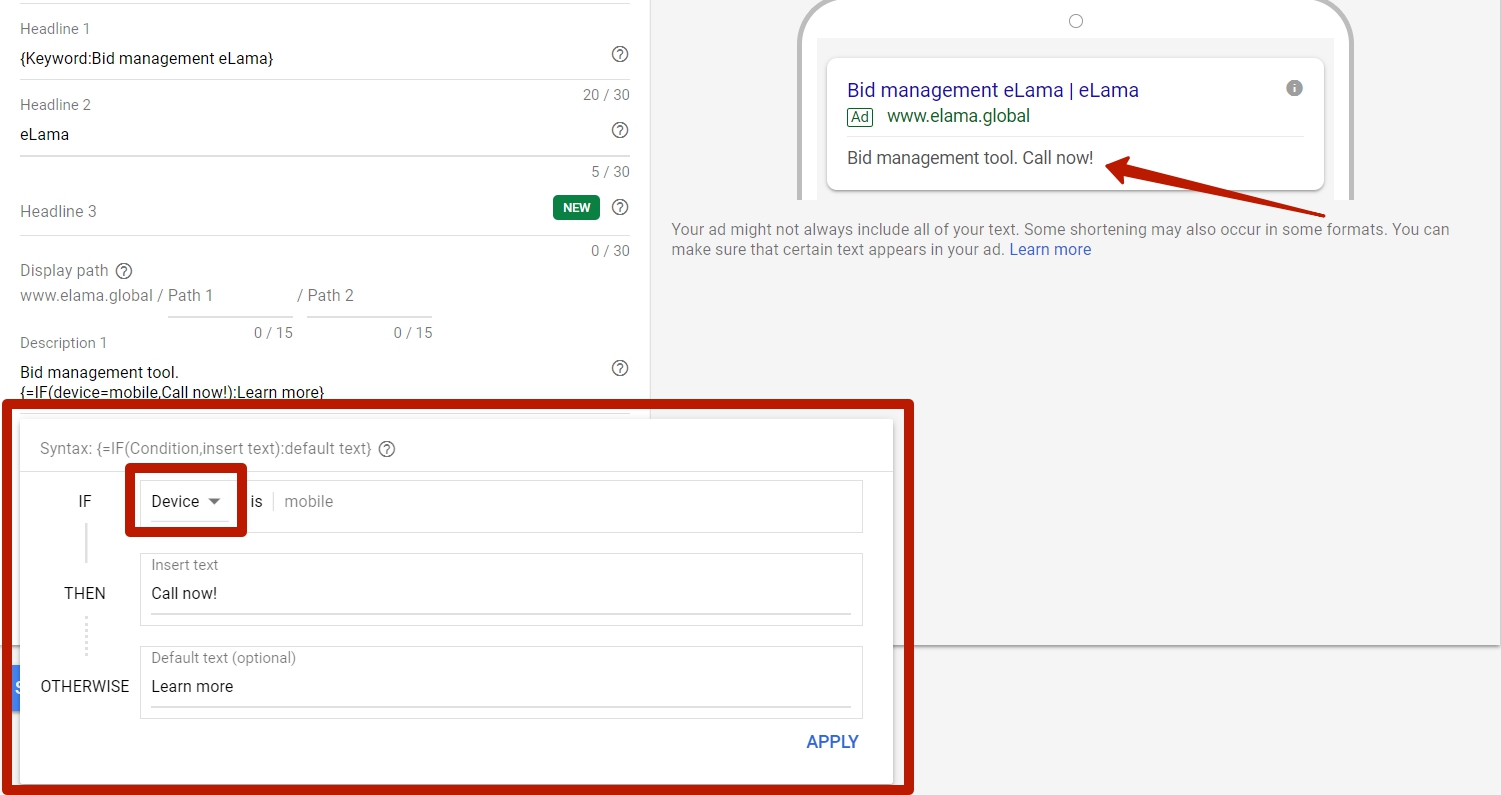
Task: Open Learn more link under preview
Action: 1050,249
